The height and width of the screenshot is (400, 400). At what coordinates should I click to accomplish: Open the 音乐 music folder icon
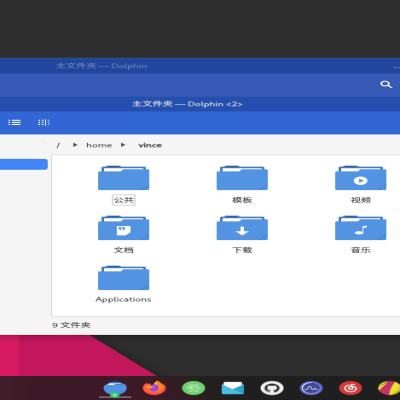pos(361,228)
